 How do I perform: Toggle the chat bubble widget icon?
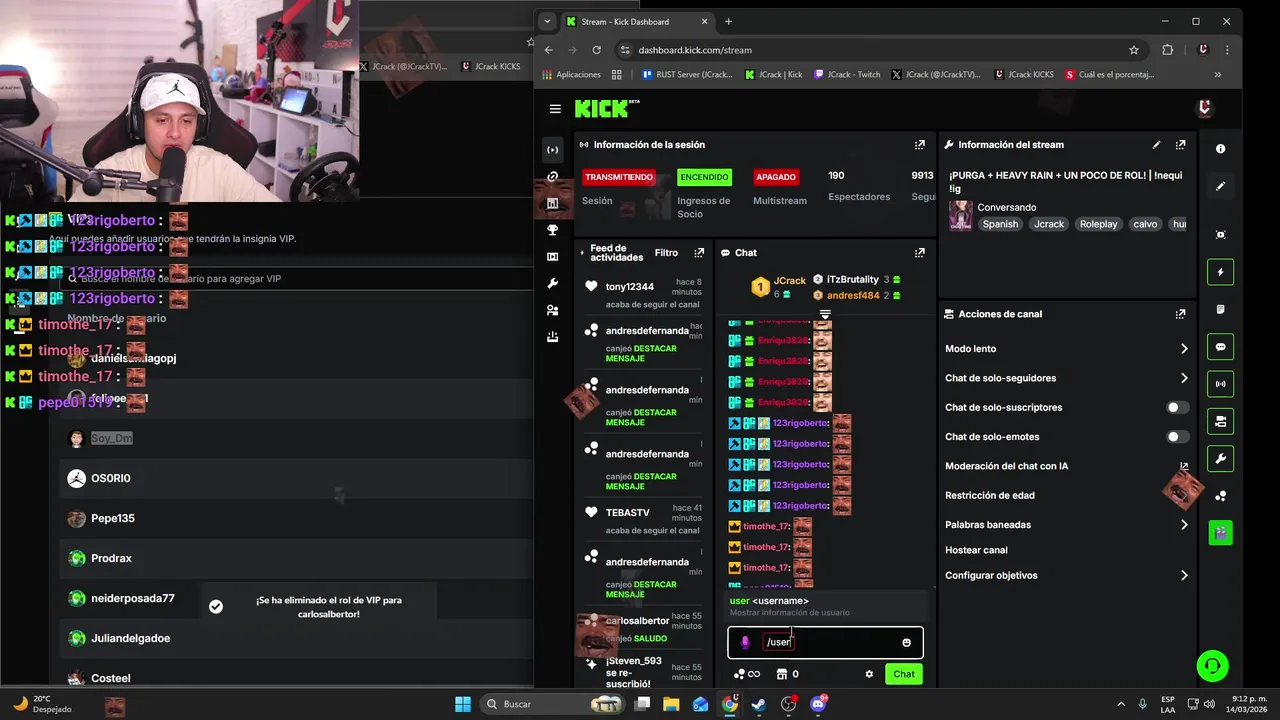click(x=1220, y=347)
